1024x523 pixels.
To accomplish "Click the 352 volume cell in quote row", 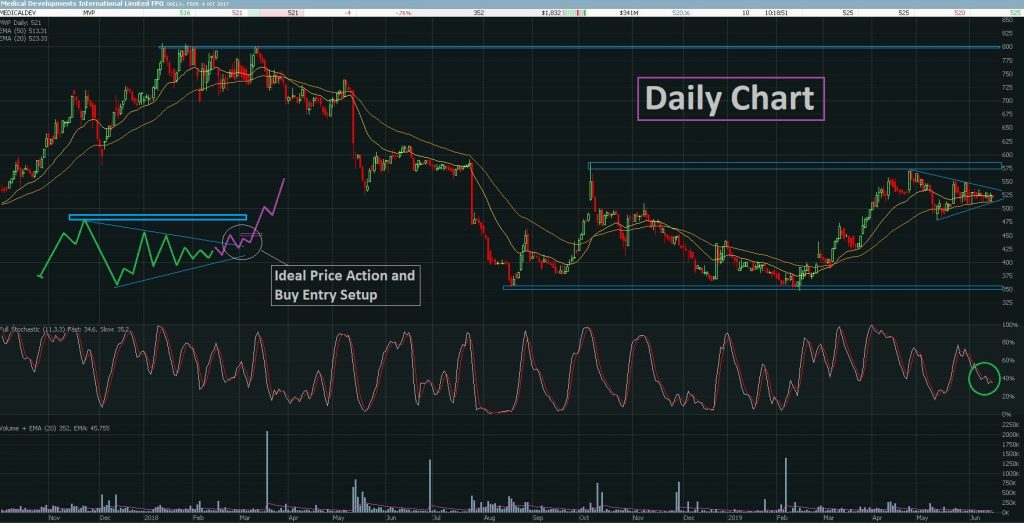I will coord(479,13).
